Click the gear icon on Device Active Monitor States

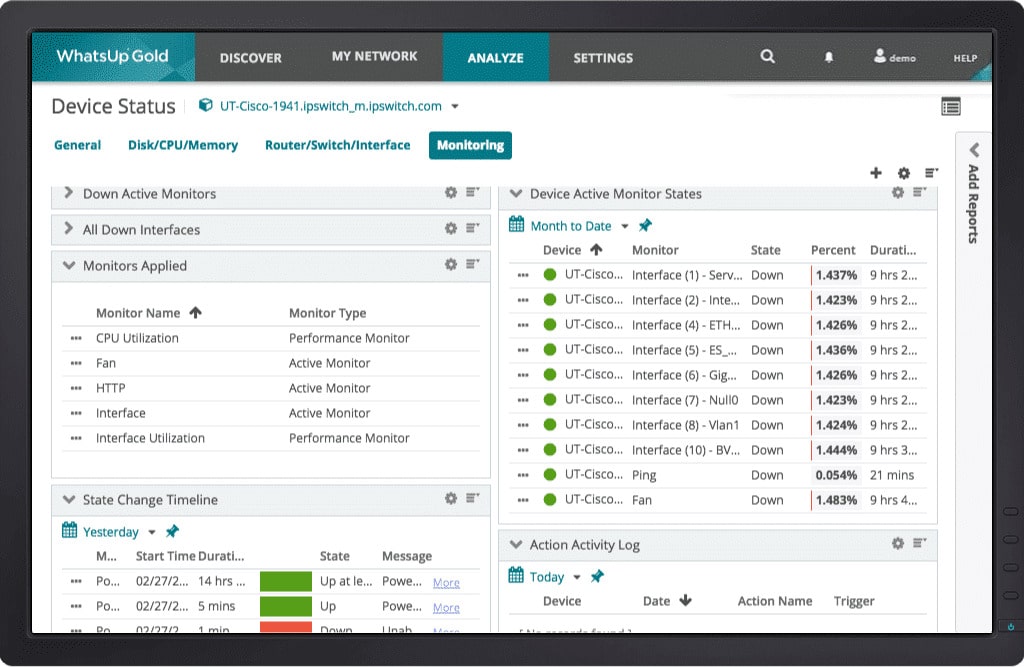point(897,193)
